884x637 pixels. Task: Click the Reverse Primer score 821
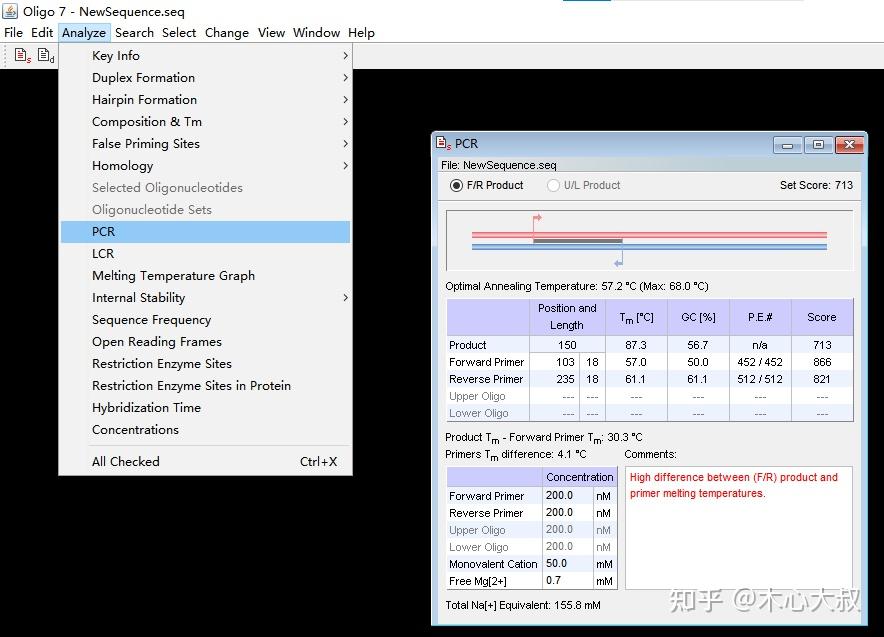click(x=822, y=379)
